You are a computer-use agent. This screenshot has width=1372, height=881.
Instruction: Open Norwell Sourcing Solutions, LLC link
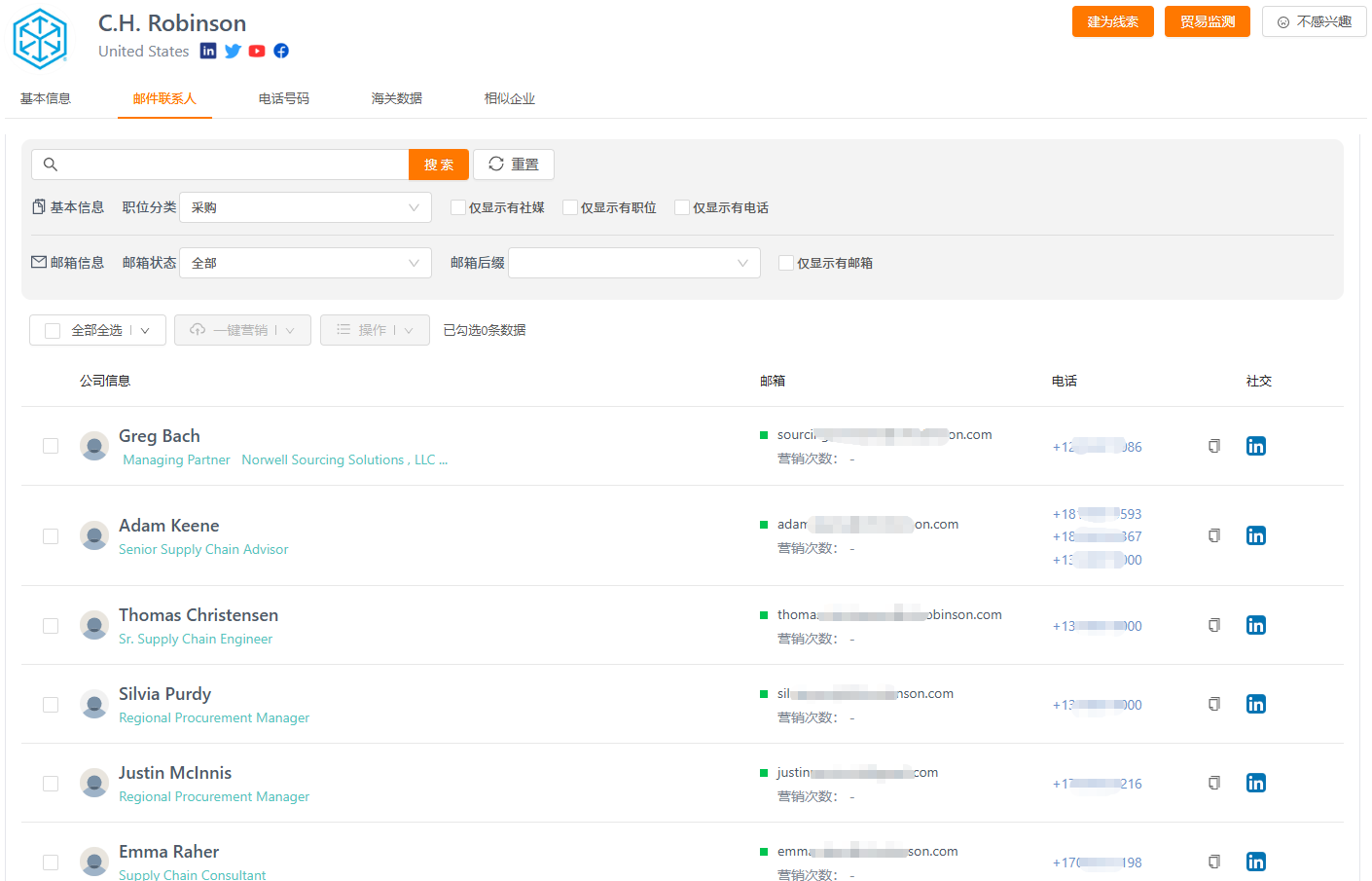click(x=344, y=459)
